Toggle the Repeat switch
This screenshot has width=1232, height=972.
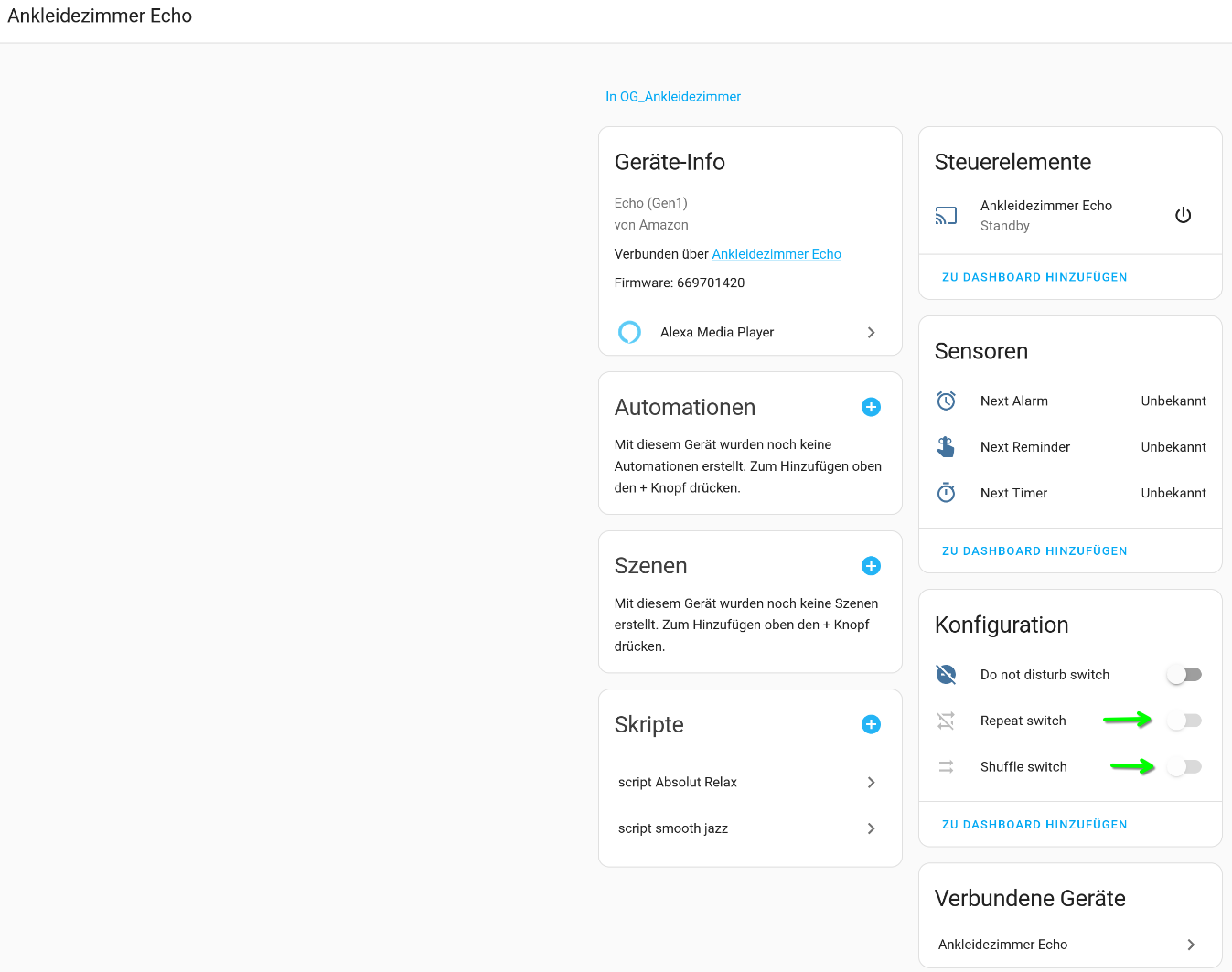pos(1184,721)
